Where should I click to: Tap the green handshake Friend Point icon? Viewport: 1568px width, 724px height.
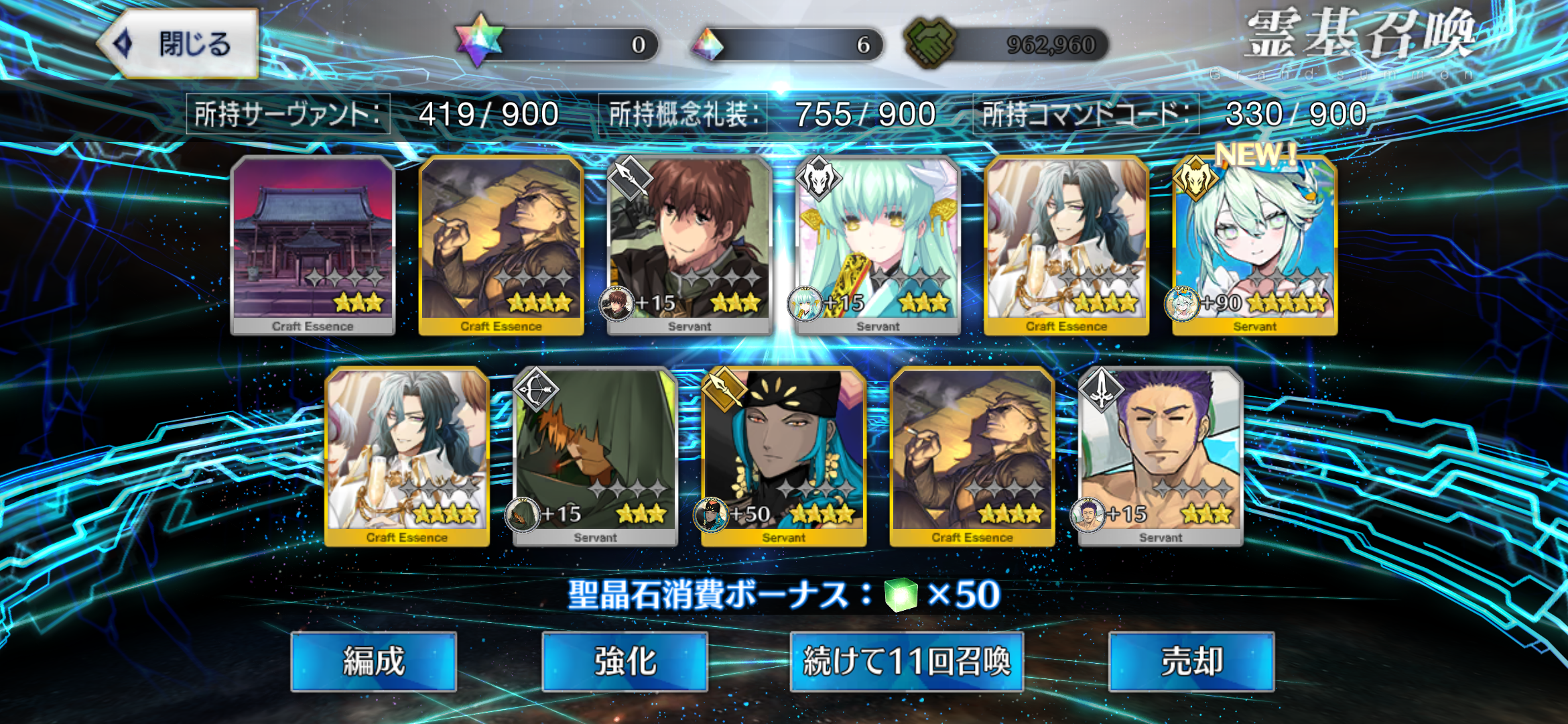[x=931, y=44]
